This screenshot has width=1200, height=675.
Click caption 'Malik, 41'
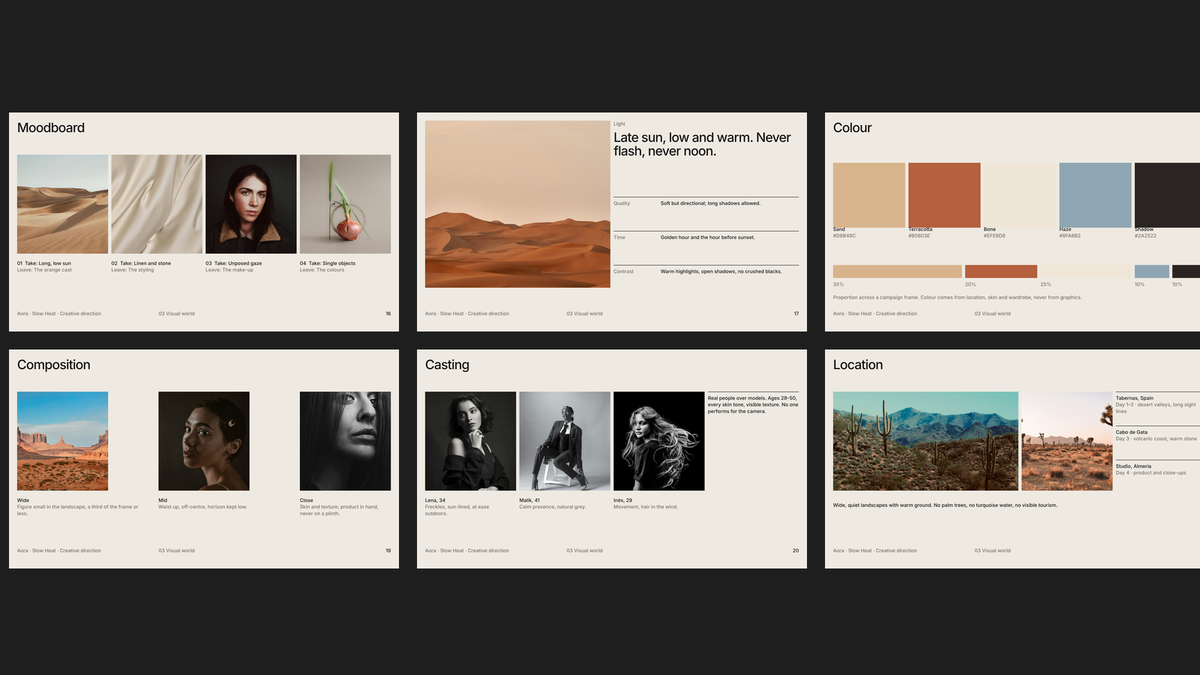click(529, 500)
